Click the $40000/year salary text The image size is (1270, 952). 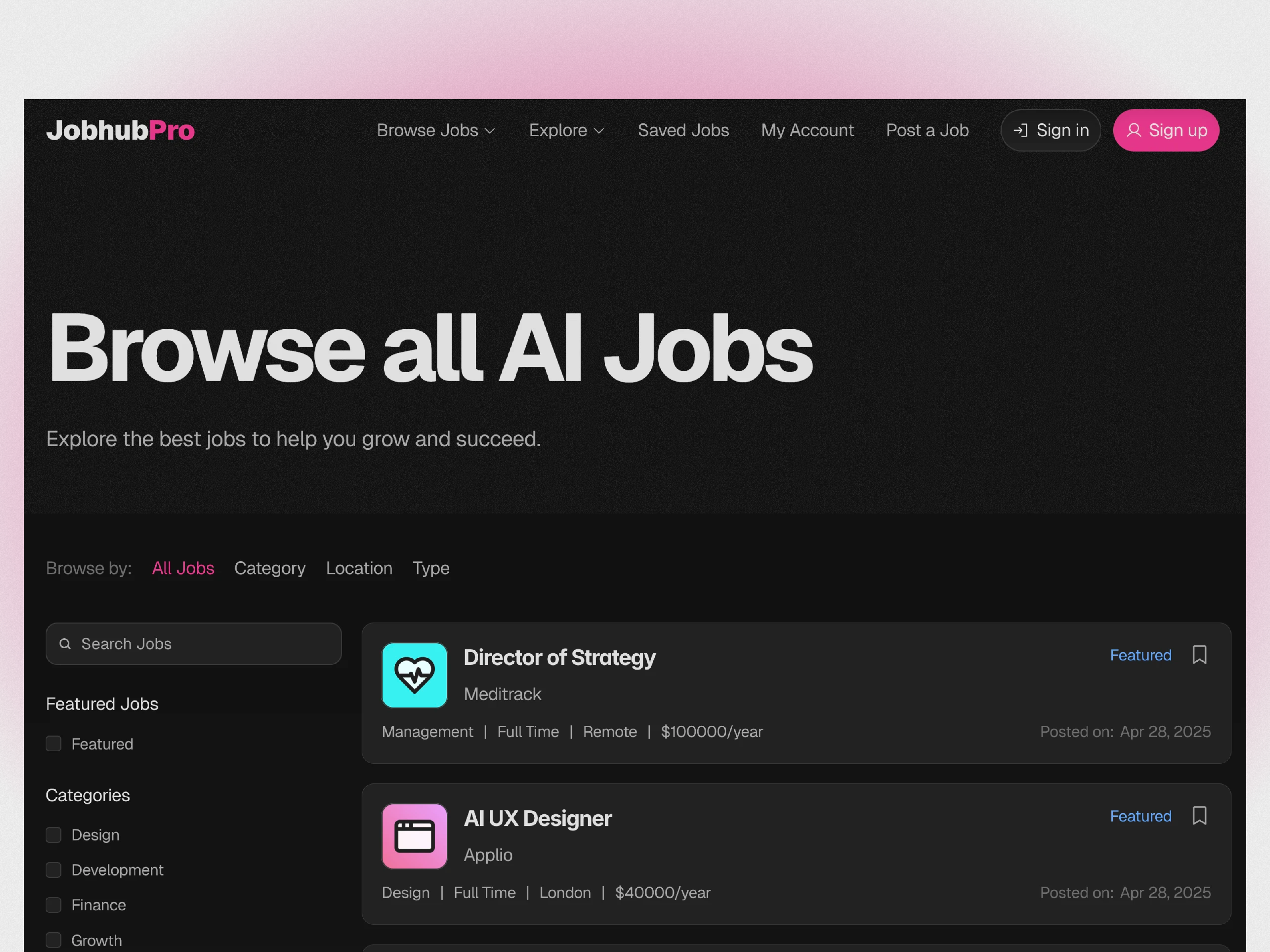pos(662,893)
